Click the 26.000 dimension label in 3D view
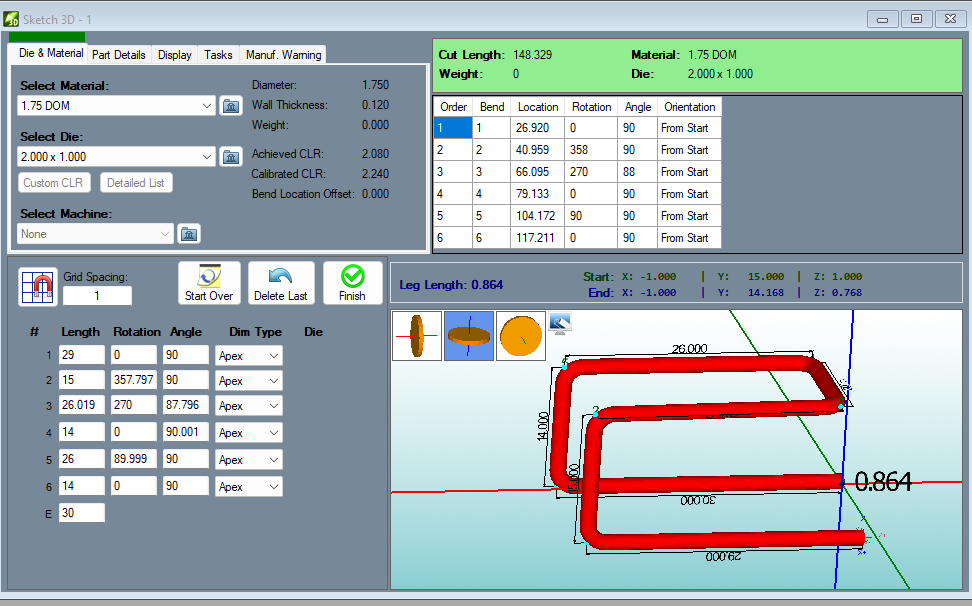This screenshot has width=972, height=606. click(x=689, y=348)
